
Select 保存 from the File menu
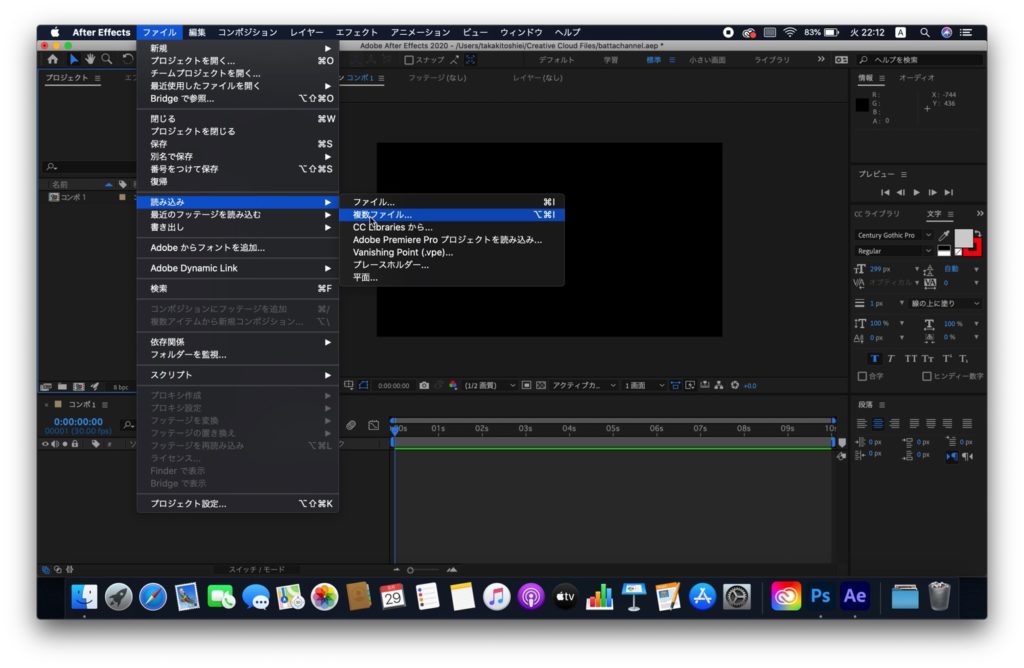click(x=238, y=144)
